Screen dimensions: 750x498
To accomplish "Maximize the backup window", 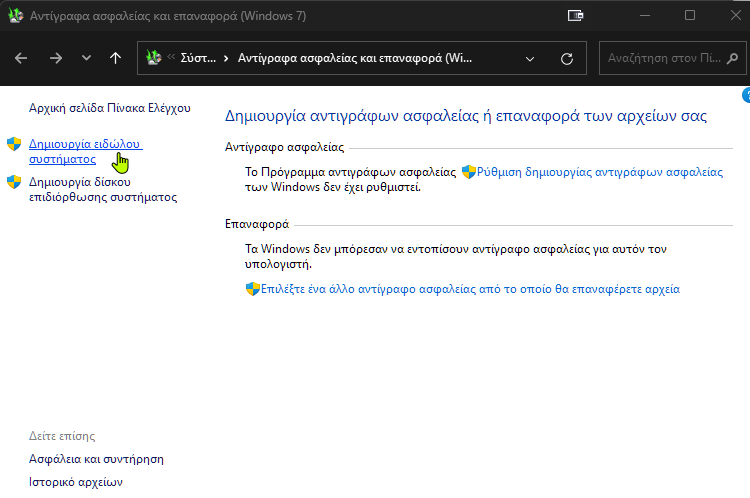I will tap(690, 15).
